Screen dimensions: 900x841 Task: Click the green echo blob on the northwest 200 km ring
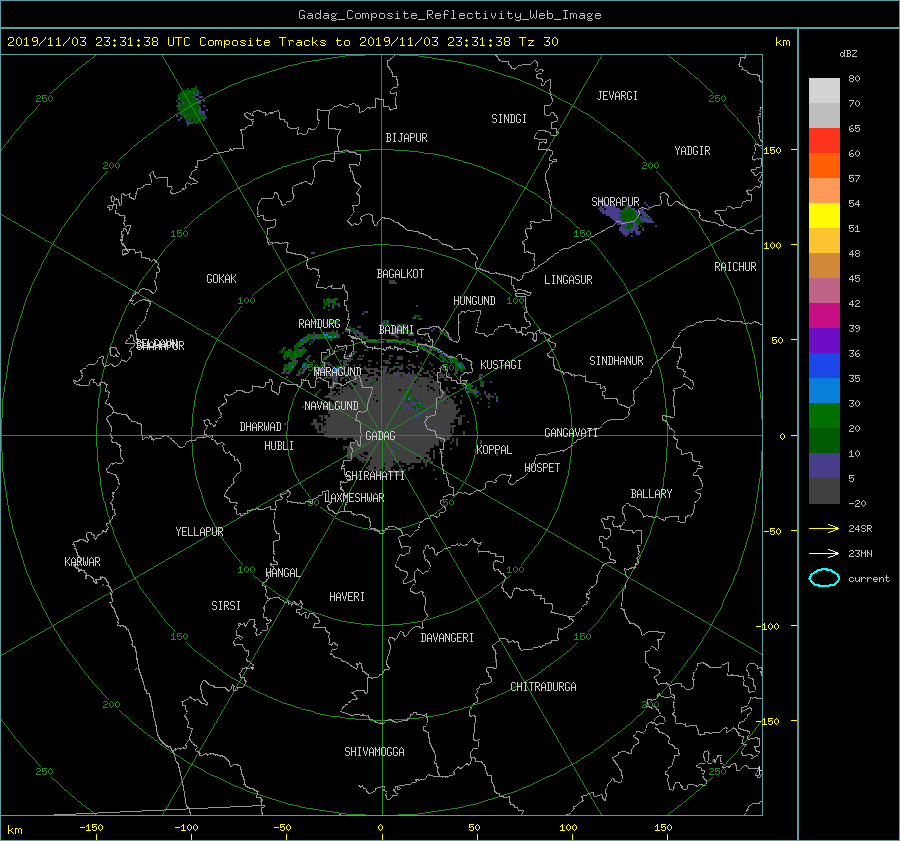point(191,106)
